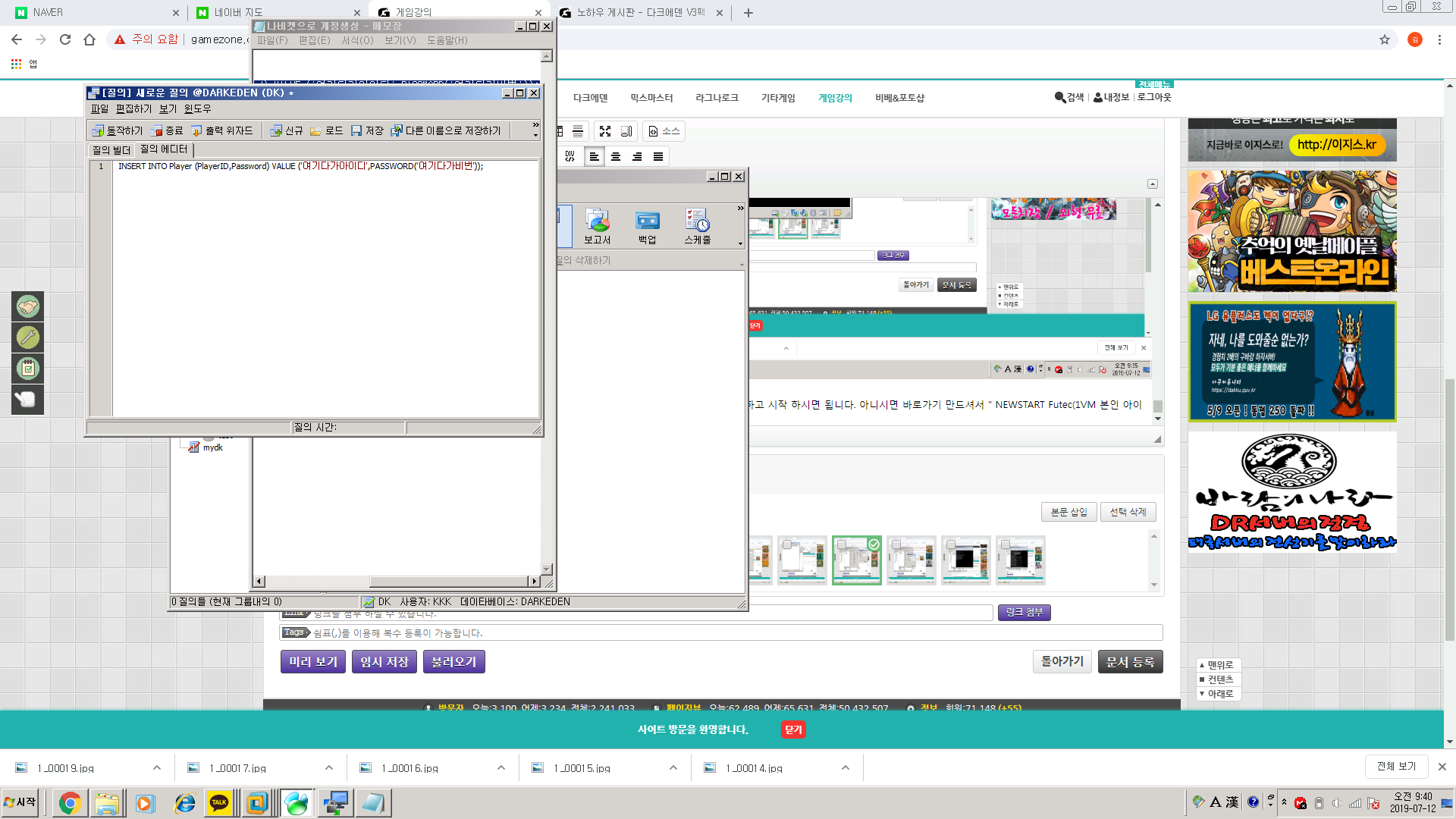Align text left in web editor
Viewport: 1456px width, 819px height.
[595, 156]
